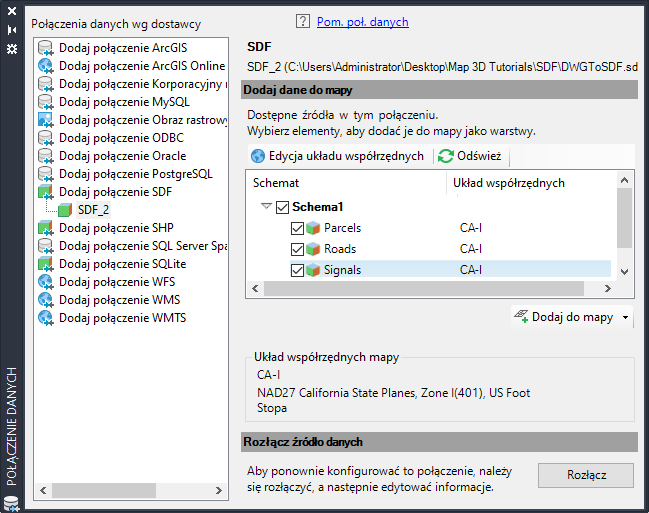Toggle the palette auto-hide icon

(x=12, y=30)
